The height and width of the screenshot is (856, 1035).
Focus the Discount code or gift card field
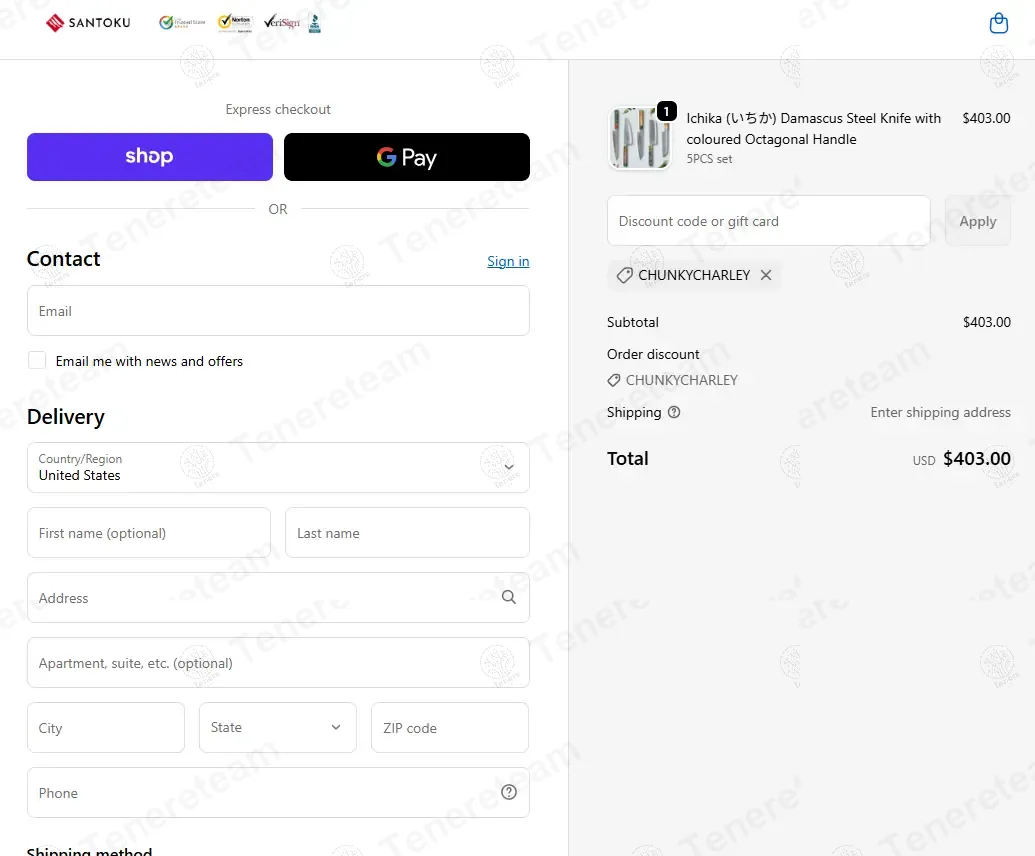point(768,221)
